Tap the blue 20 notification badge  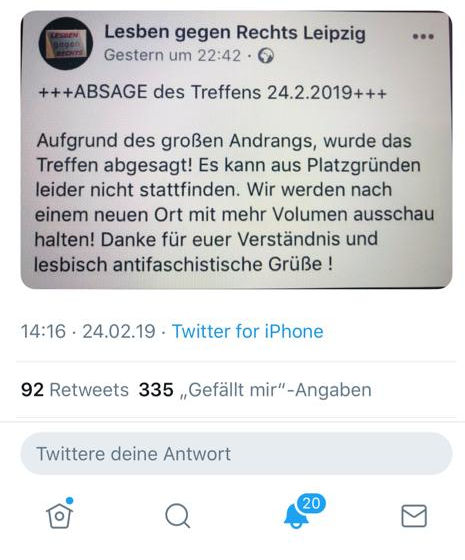pyautogui.click(x=311, y=504)
